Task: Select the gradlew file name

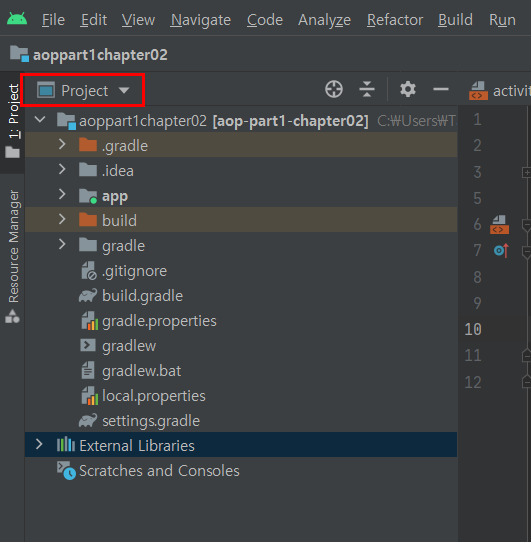Action: pyautogui.click(x=129, y=346)
